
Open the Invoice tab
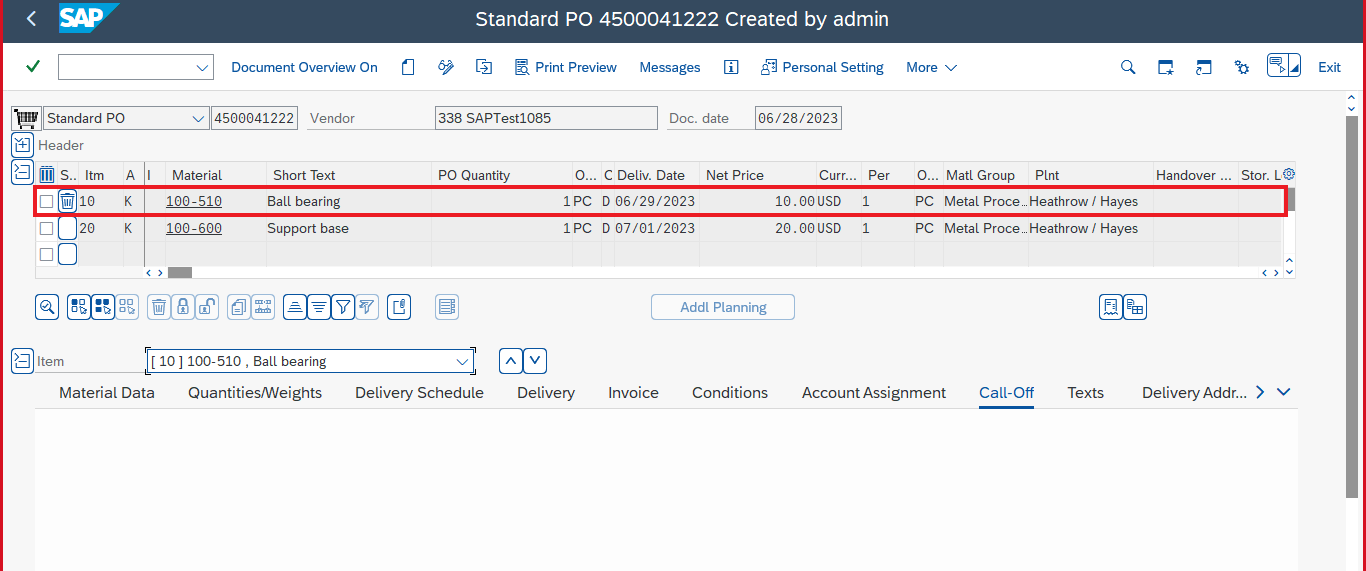click(633, 393)
